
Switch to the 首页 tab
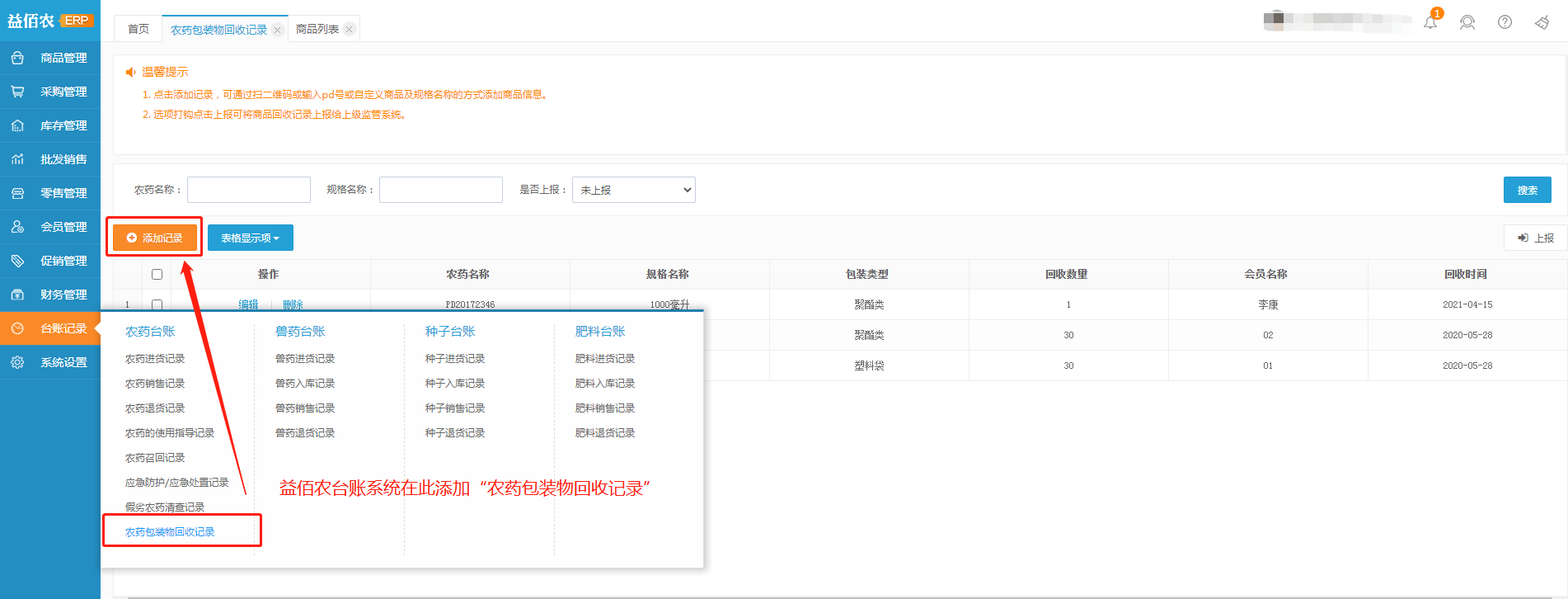(138, 30)
